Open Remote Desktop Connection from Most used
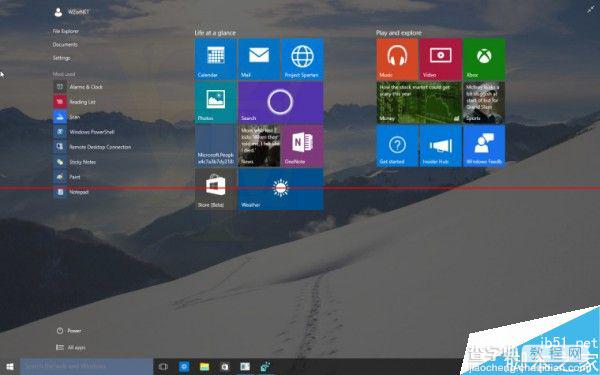The image size is (600, 375). 93,147
